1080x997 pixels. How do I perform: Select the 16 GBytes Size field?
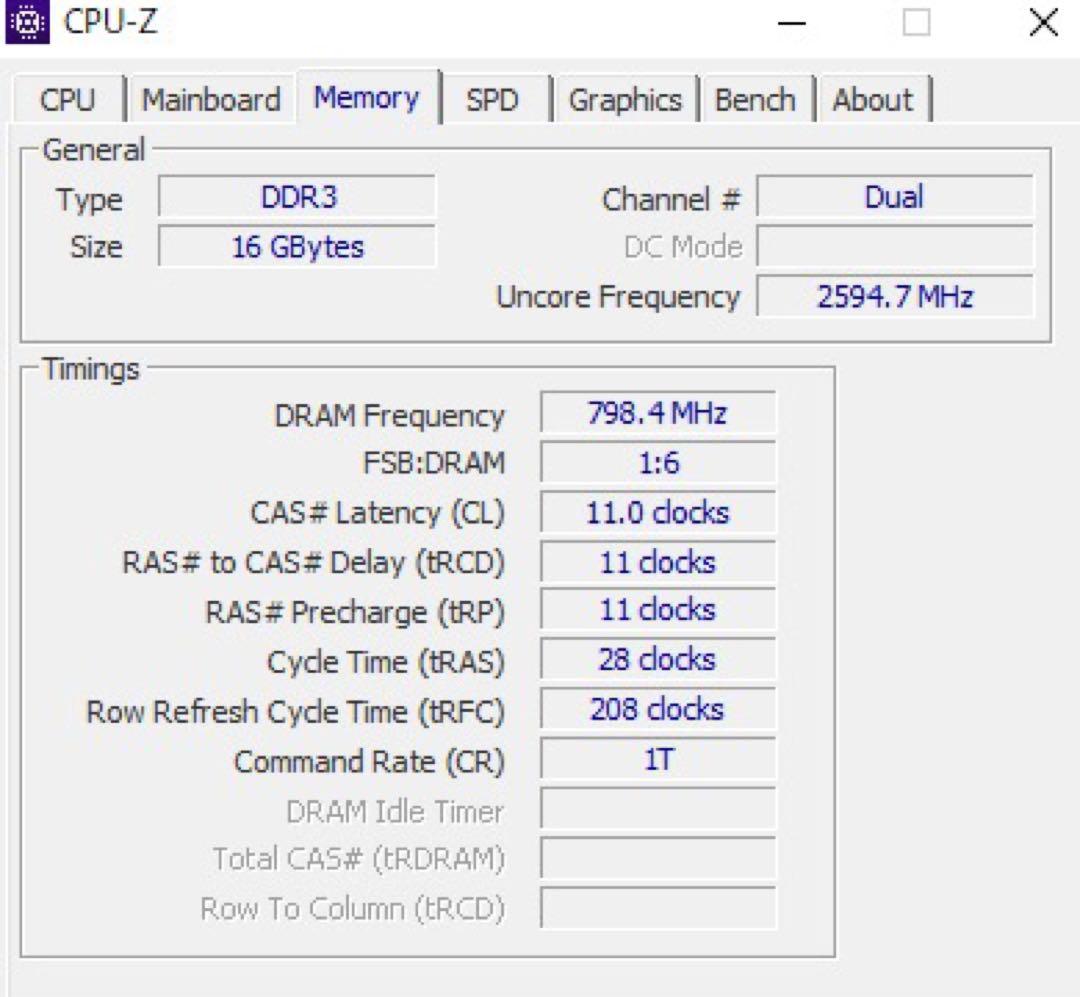(297, 246)
